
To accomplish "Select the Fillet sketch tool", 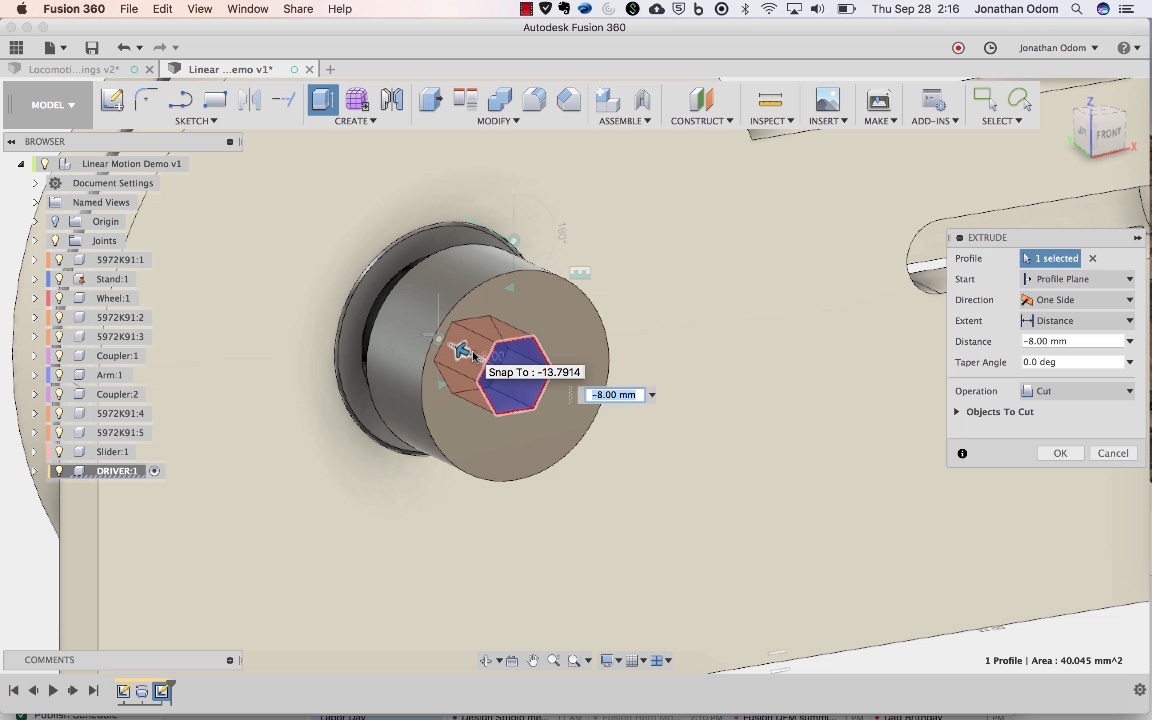I will click(x=146, y=99).
